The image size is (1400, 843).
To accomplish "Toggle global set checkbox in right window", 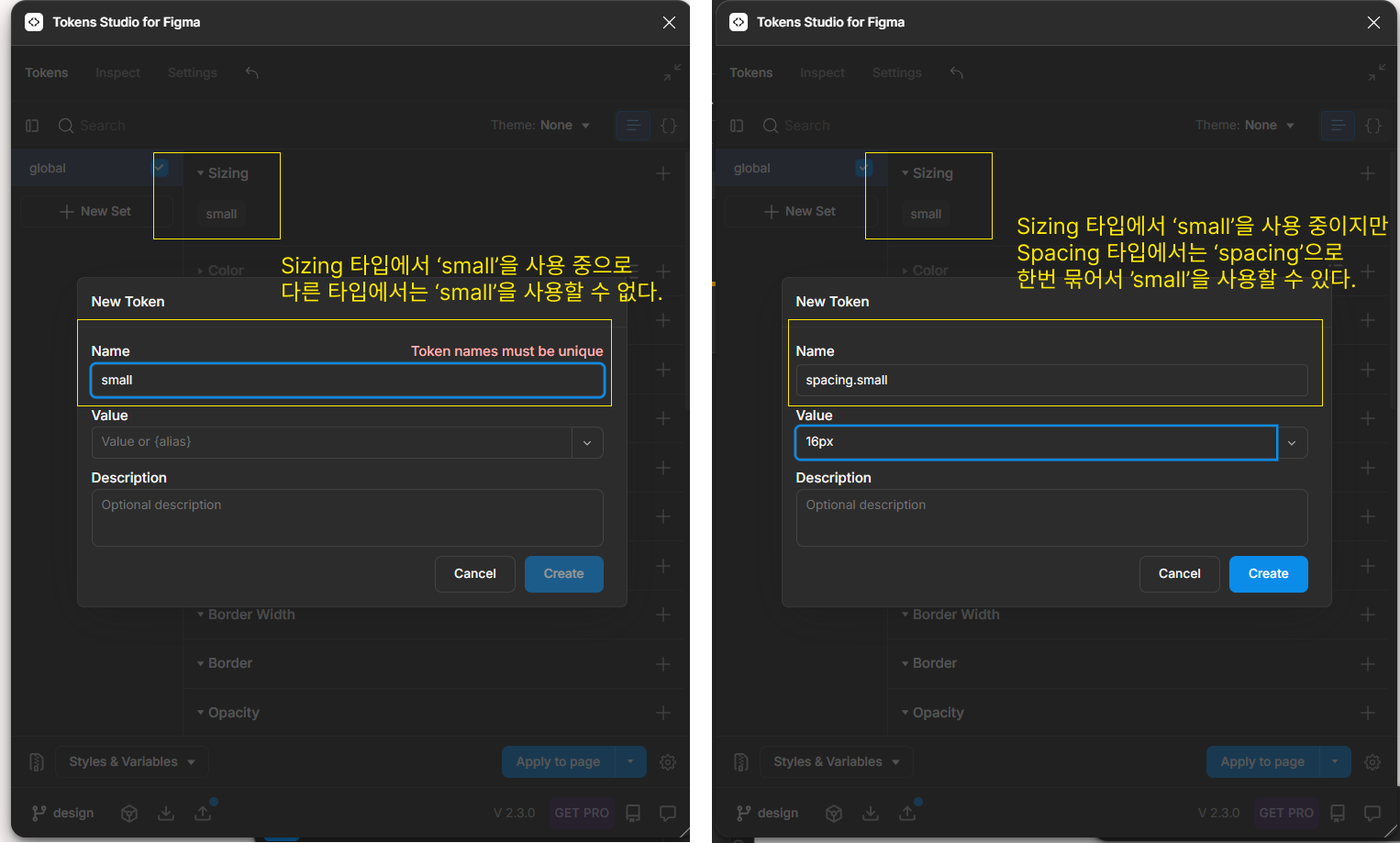I will tap(863, 168).
